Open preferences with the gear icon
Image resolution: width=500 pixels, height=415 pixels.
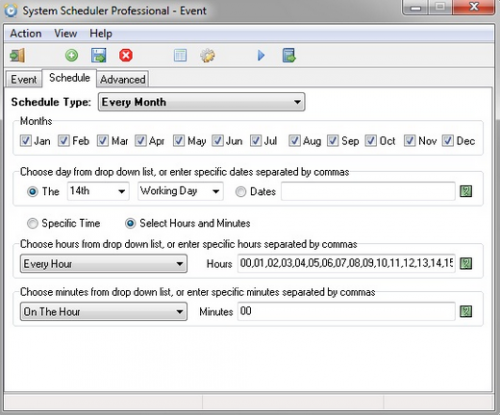pos(208,55)
